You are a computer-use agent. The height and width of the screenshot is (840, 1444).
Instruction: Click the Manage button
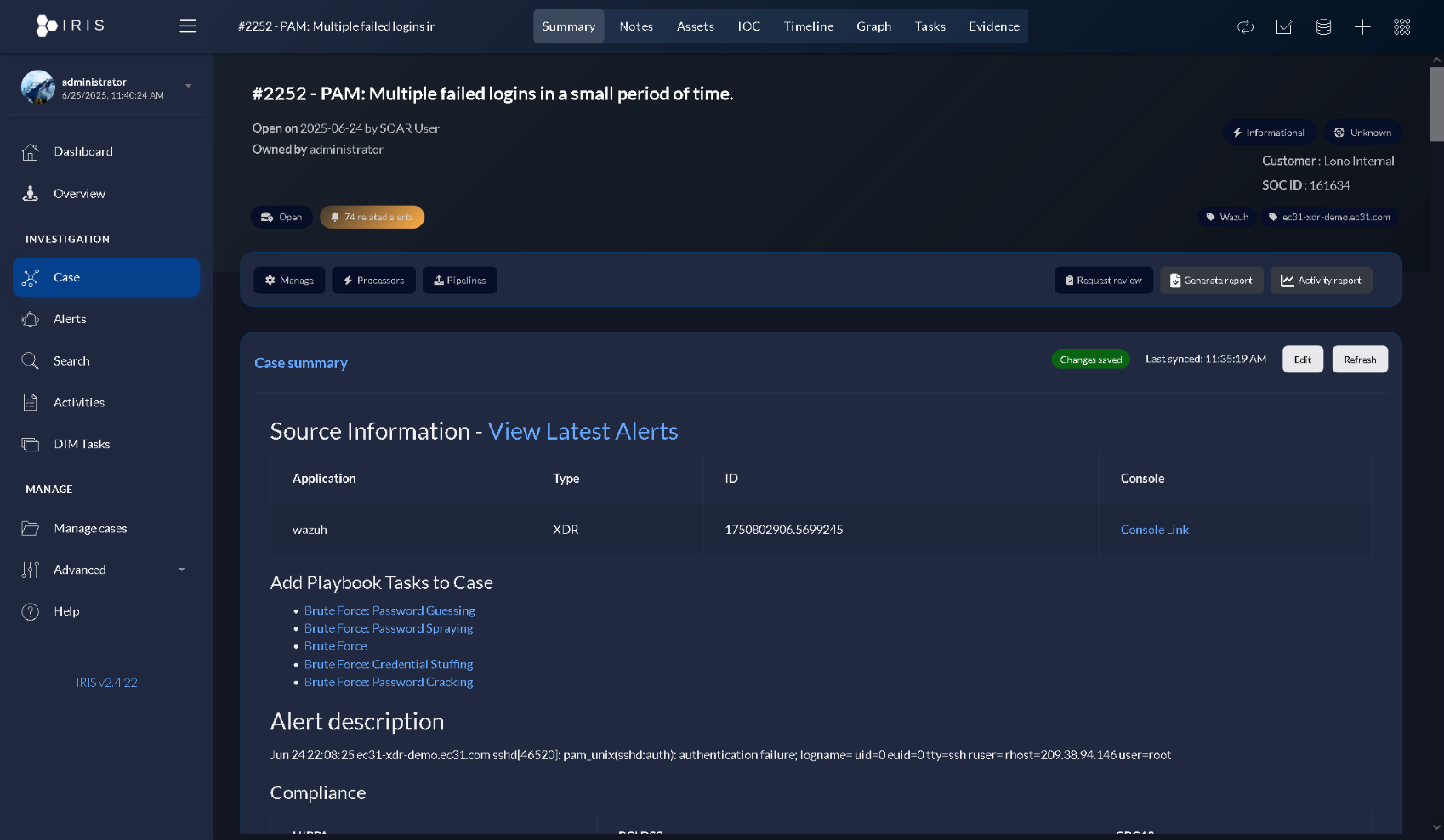pos(289,281)
